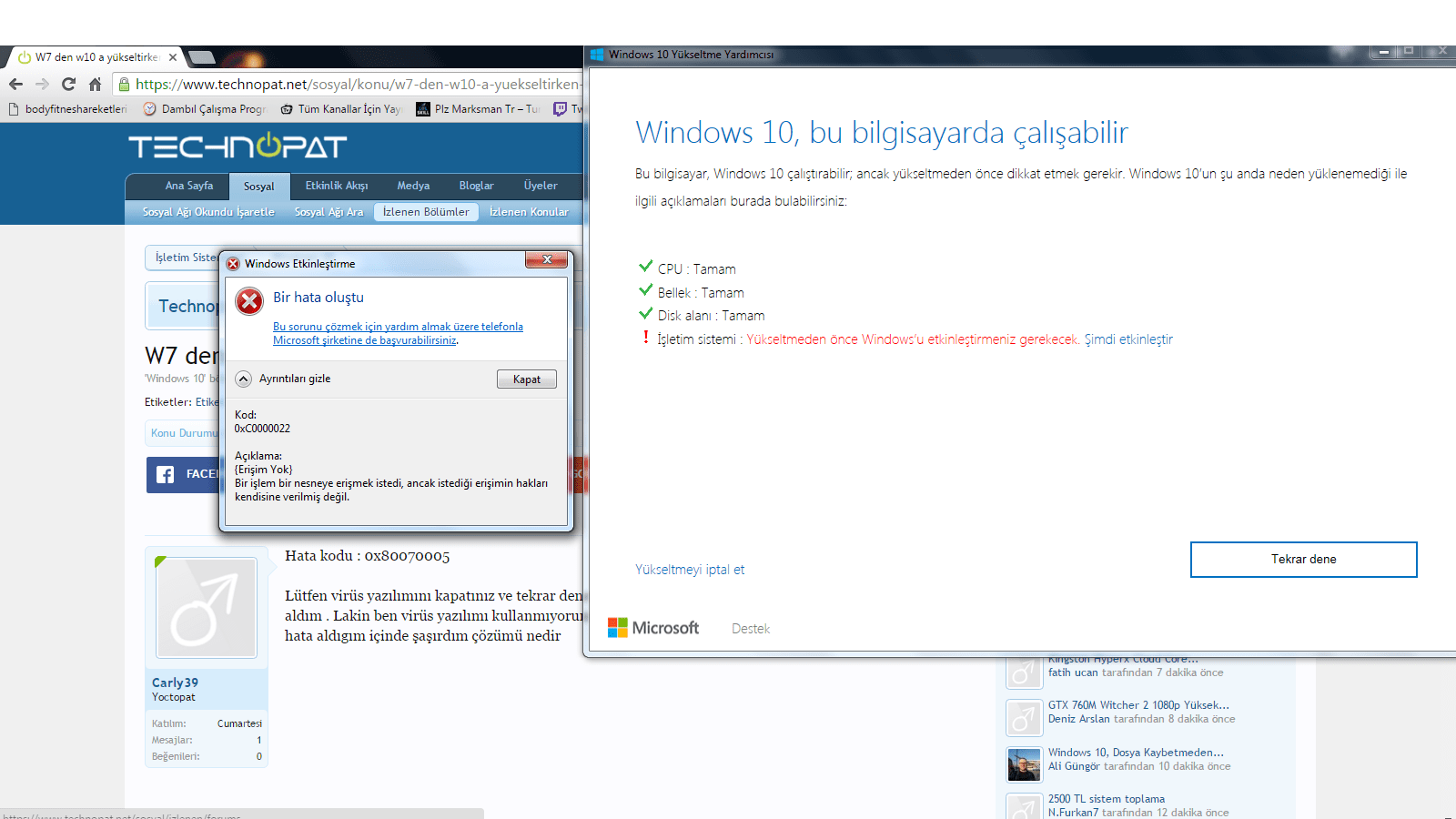Viewport: 1456px width, 819px height.
Task: Click the Microsoft logo
Action: [x=653, y=628]
